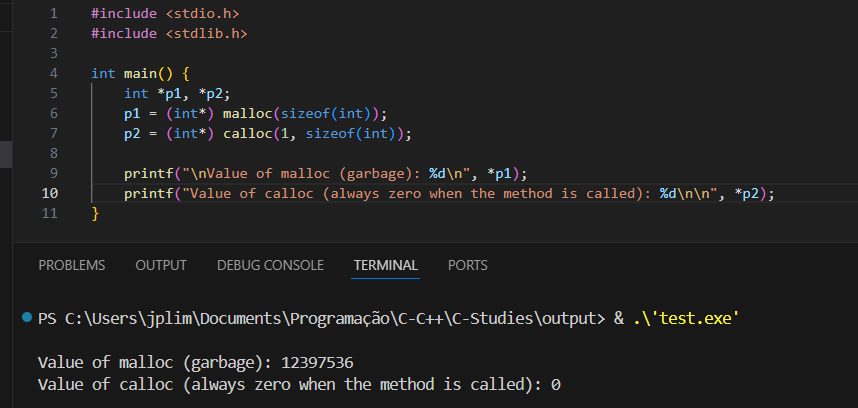This screenshot has width=858, height=408.
Task: Click terminal output value 12397536
Action: [317, 363]
